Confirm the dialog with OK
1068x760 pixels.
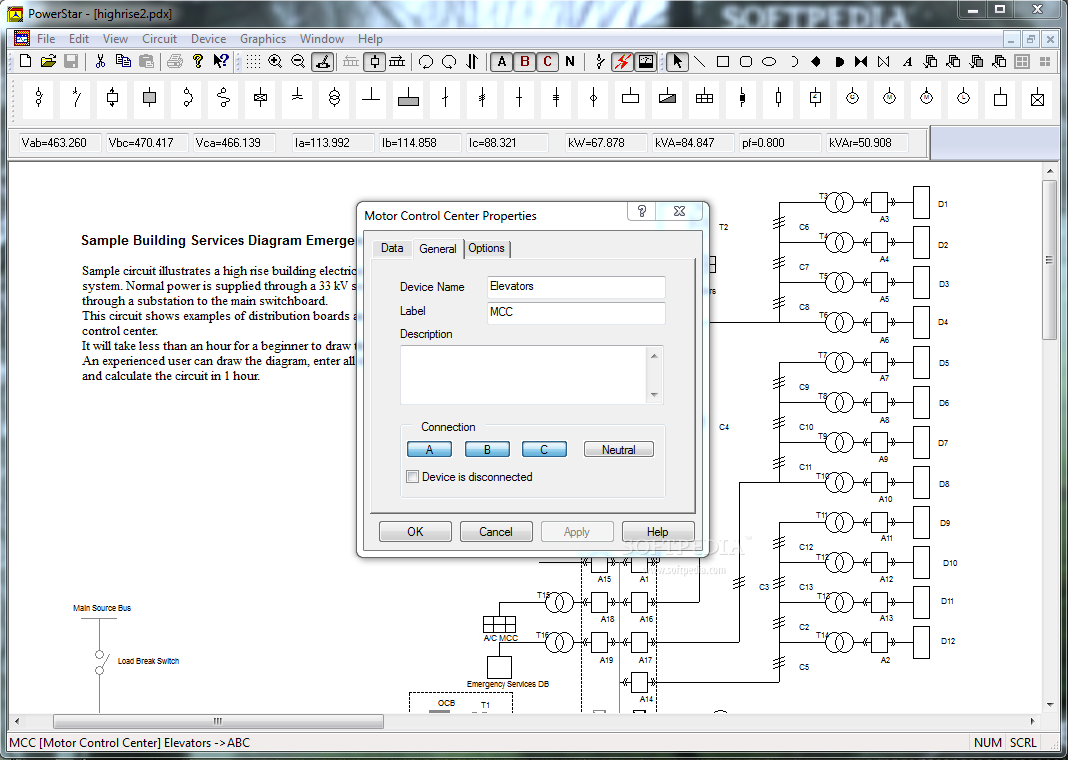coord(415,532)
